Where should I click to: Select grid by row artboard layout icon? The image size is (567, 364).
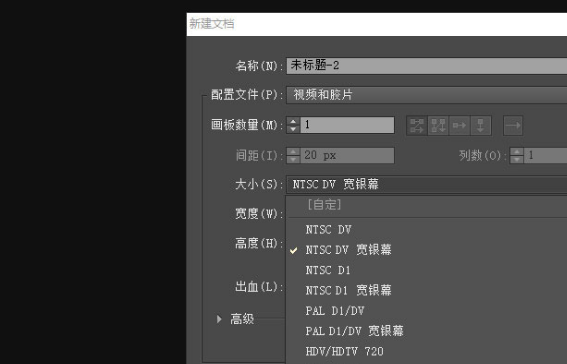pos(417,126)
